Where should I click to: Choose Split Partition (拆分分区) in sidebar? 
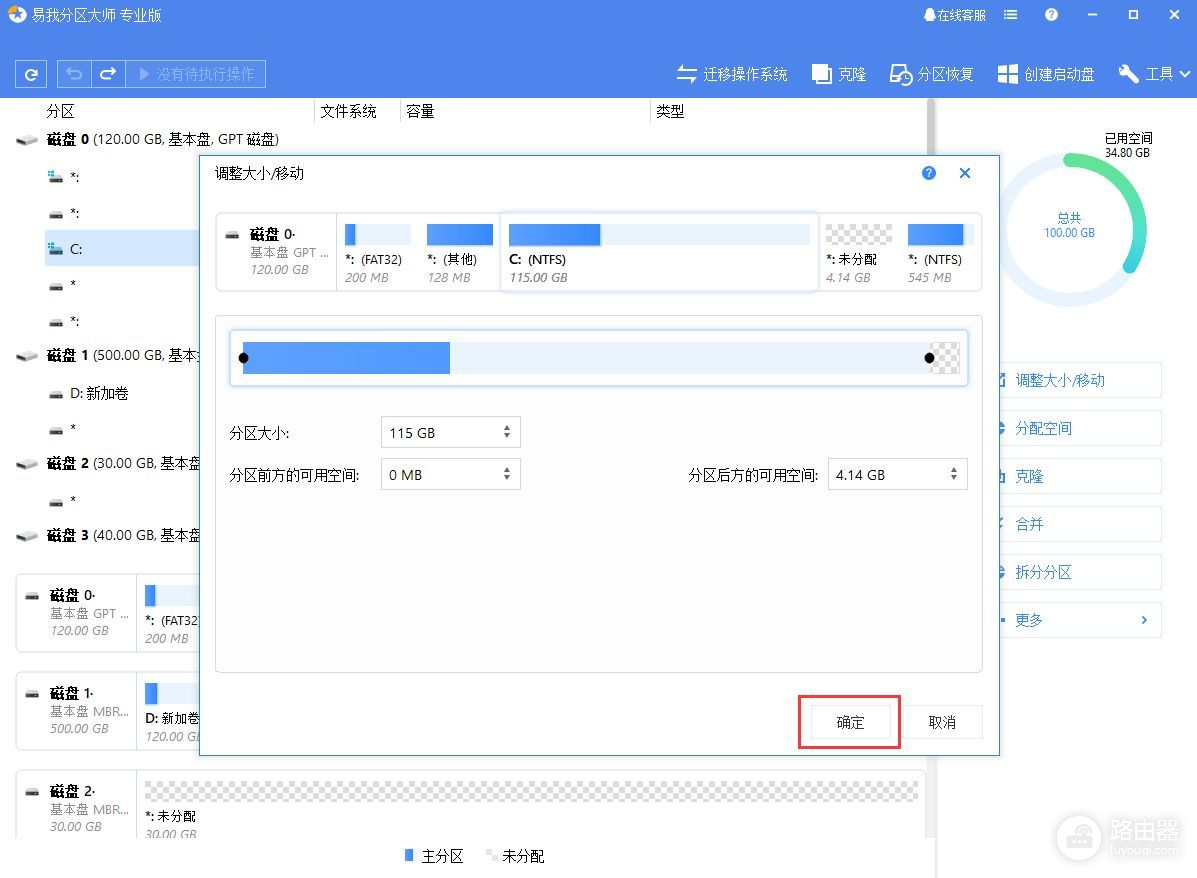(1043, 572)
